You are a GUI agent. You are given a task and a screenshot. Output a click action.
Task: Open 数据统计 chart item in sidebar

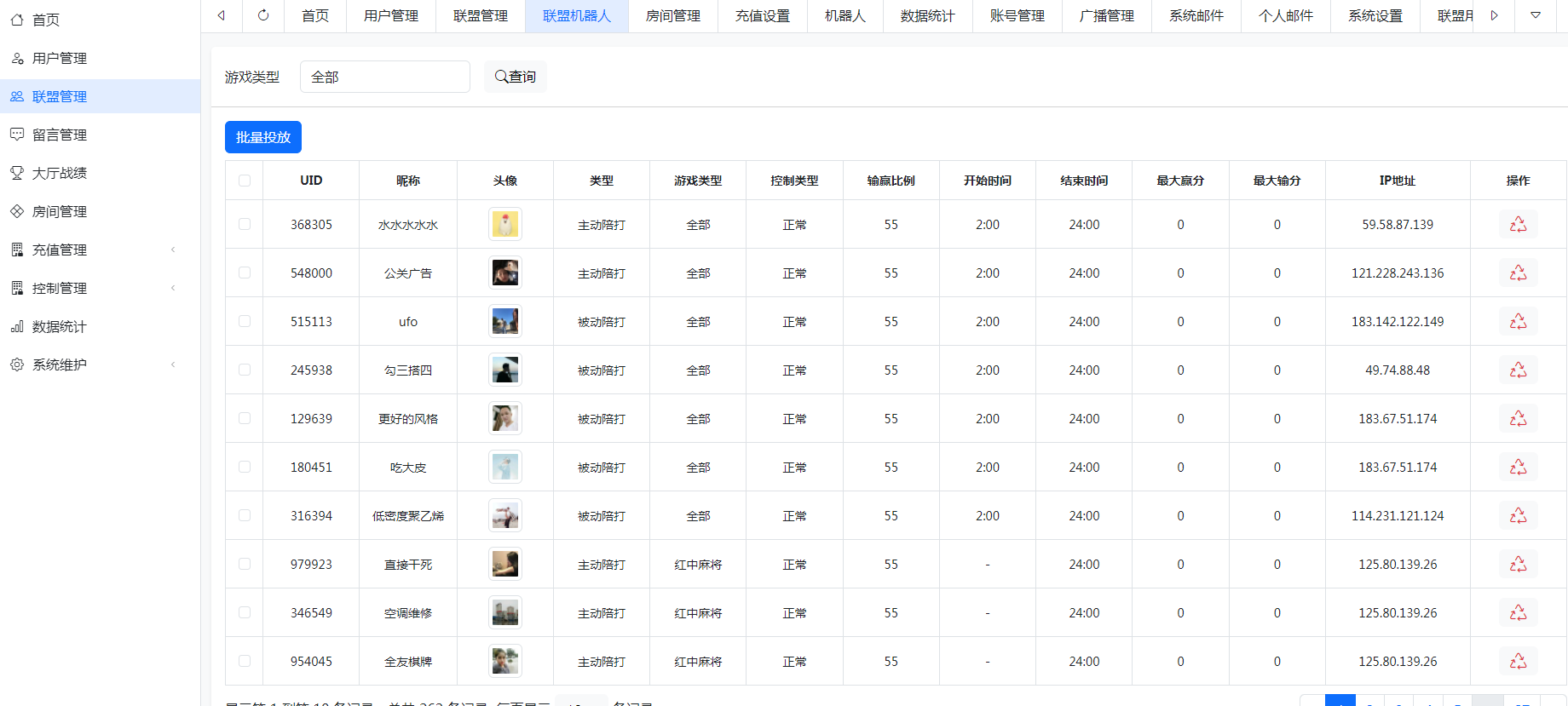60,326
